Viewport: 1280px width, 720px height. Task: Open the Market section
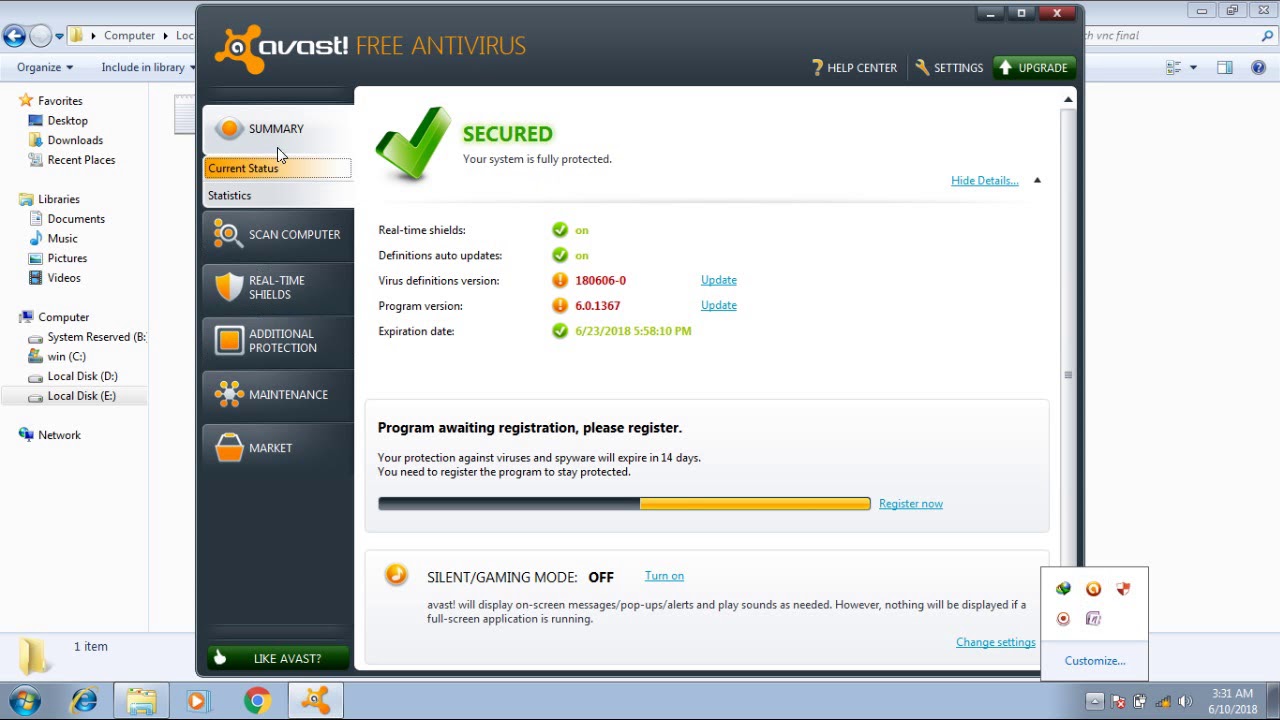click(278, 448)
